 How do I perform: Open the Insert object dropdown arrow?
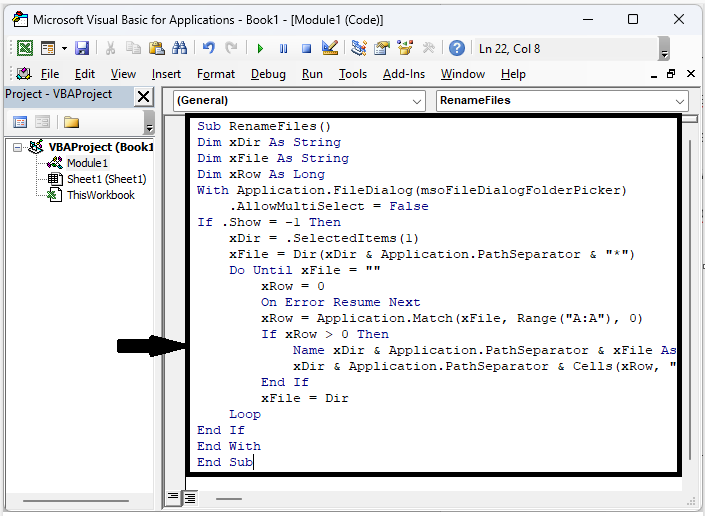tap(64, 48)
